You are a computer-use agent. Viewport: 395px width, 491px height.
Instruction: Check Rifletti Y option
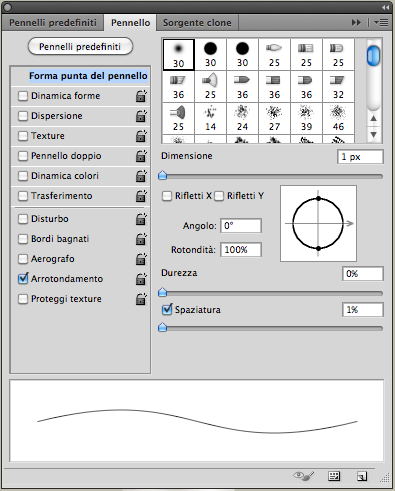pyautogui.click(x=219, y=196)
